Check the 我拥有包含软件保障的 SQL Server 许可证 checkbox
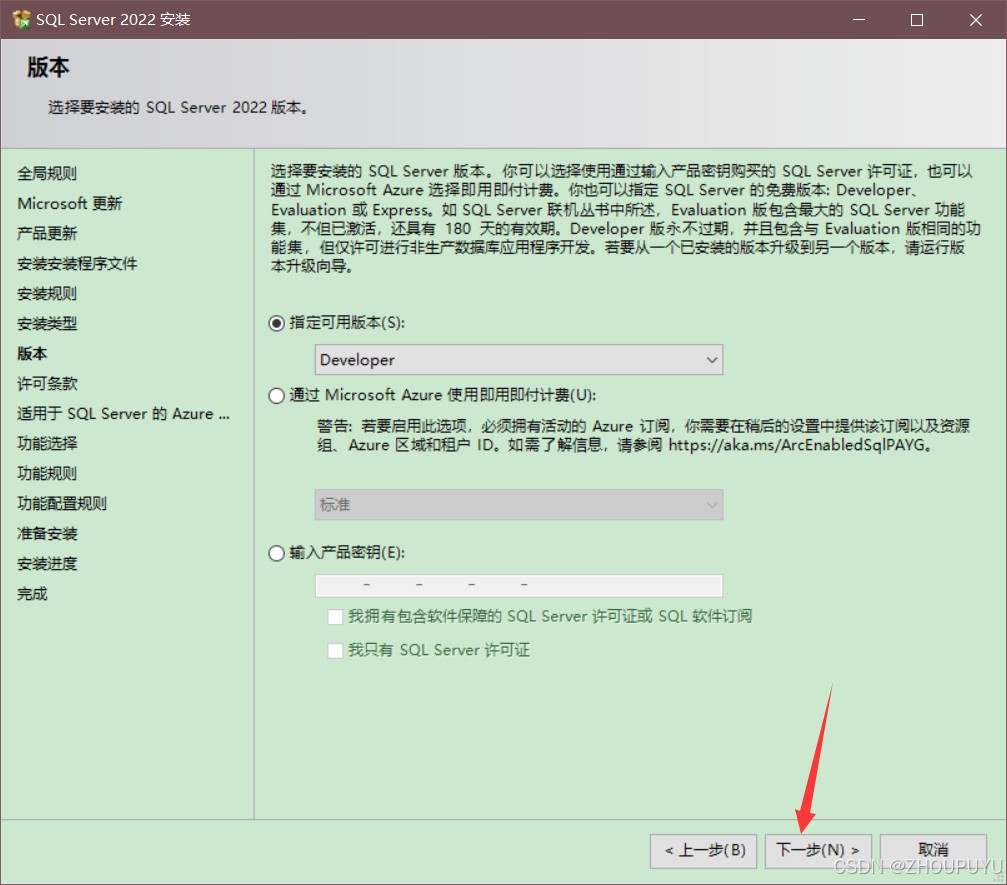1007x885 pixels. point(335,616)
